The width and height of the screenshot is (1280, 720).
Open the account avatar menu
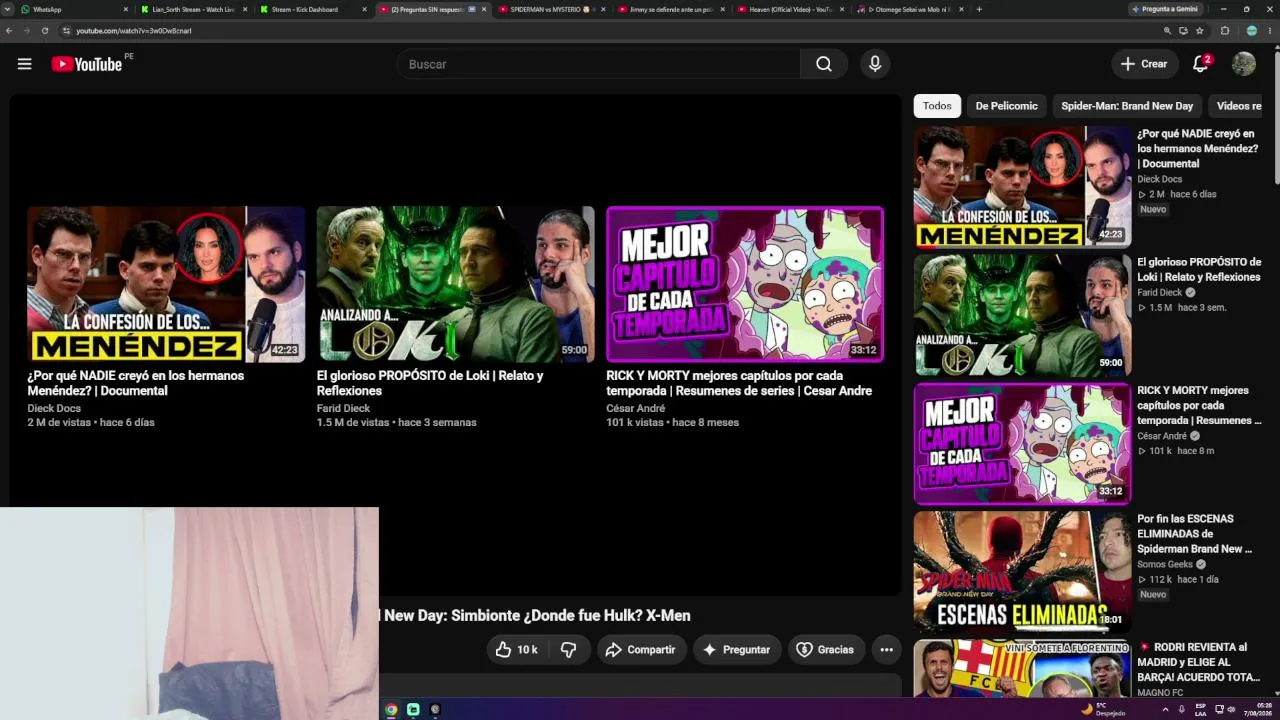[x=1244, y=64]
